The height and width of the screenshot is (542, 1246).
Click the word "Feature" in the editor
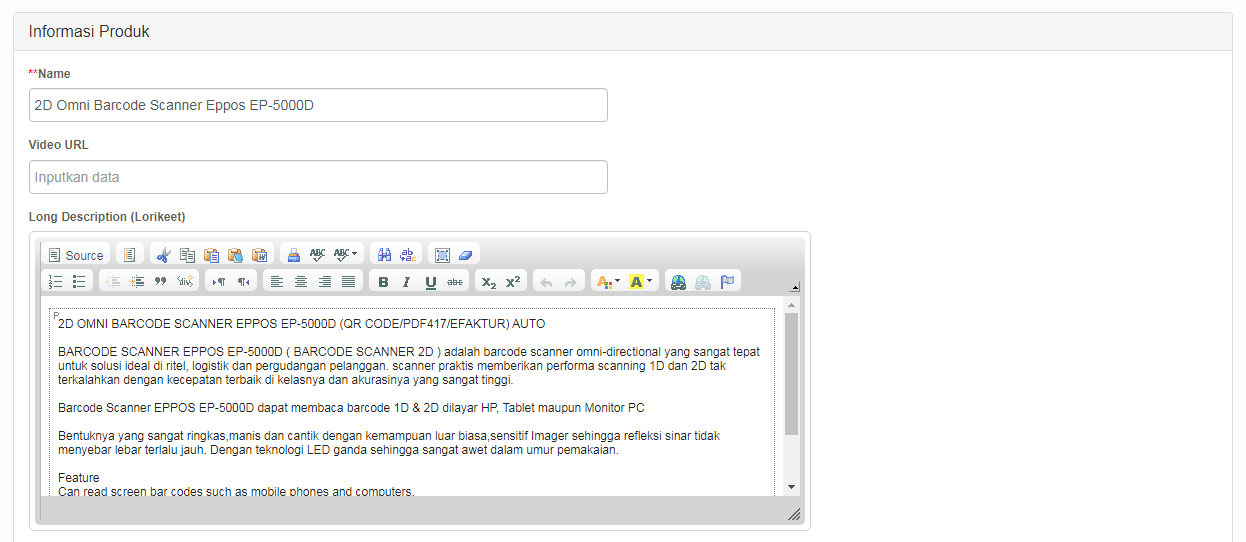coord(79,478)
